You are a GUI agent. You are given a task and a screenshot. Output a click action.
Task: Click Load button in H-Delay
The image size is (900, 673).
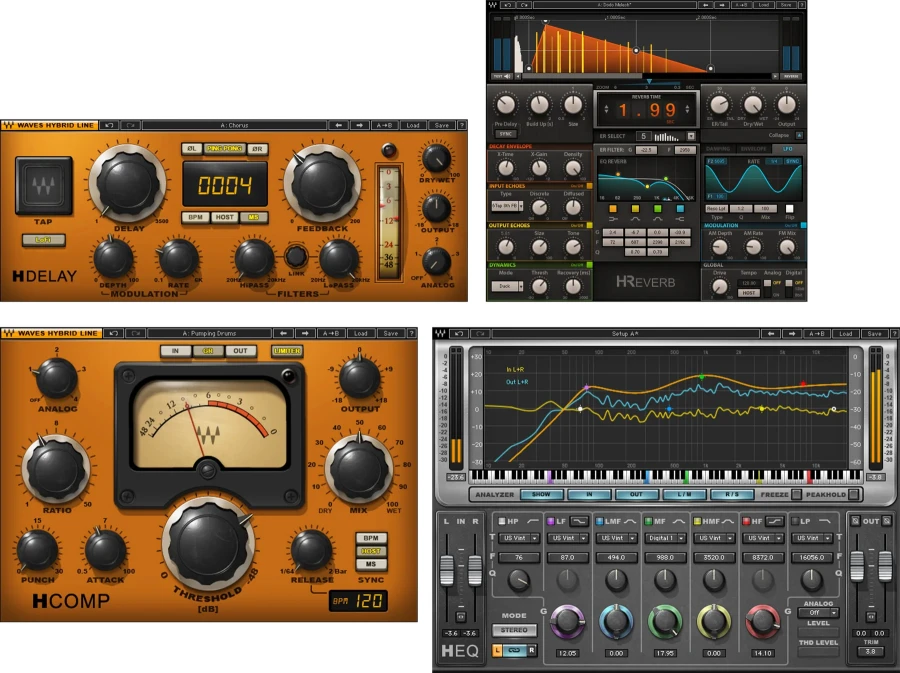[413, 125]
